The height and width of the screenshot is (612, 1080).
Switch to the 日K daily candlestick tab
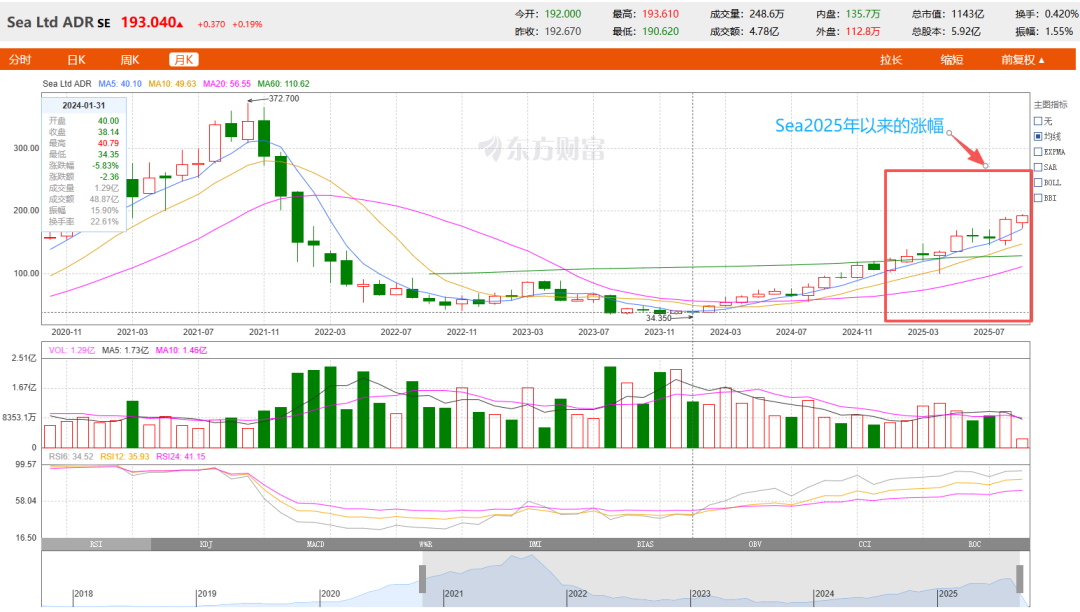[x=75, y=59]
